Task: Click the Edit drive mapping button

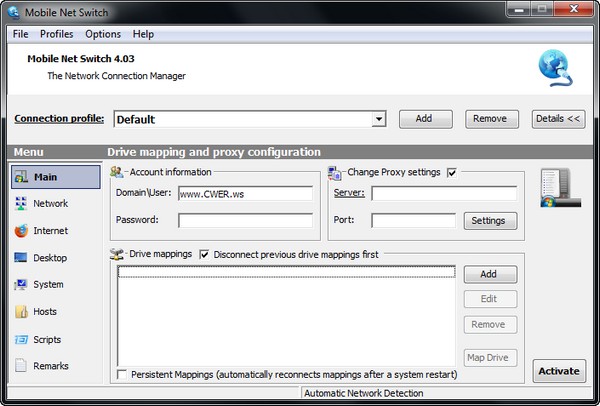Action: point(490,299)
